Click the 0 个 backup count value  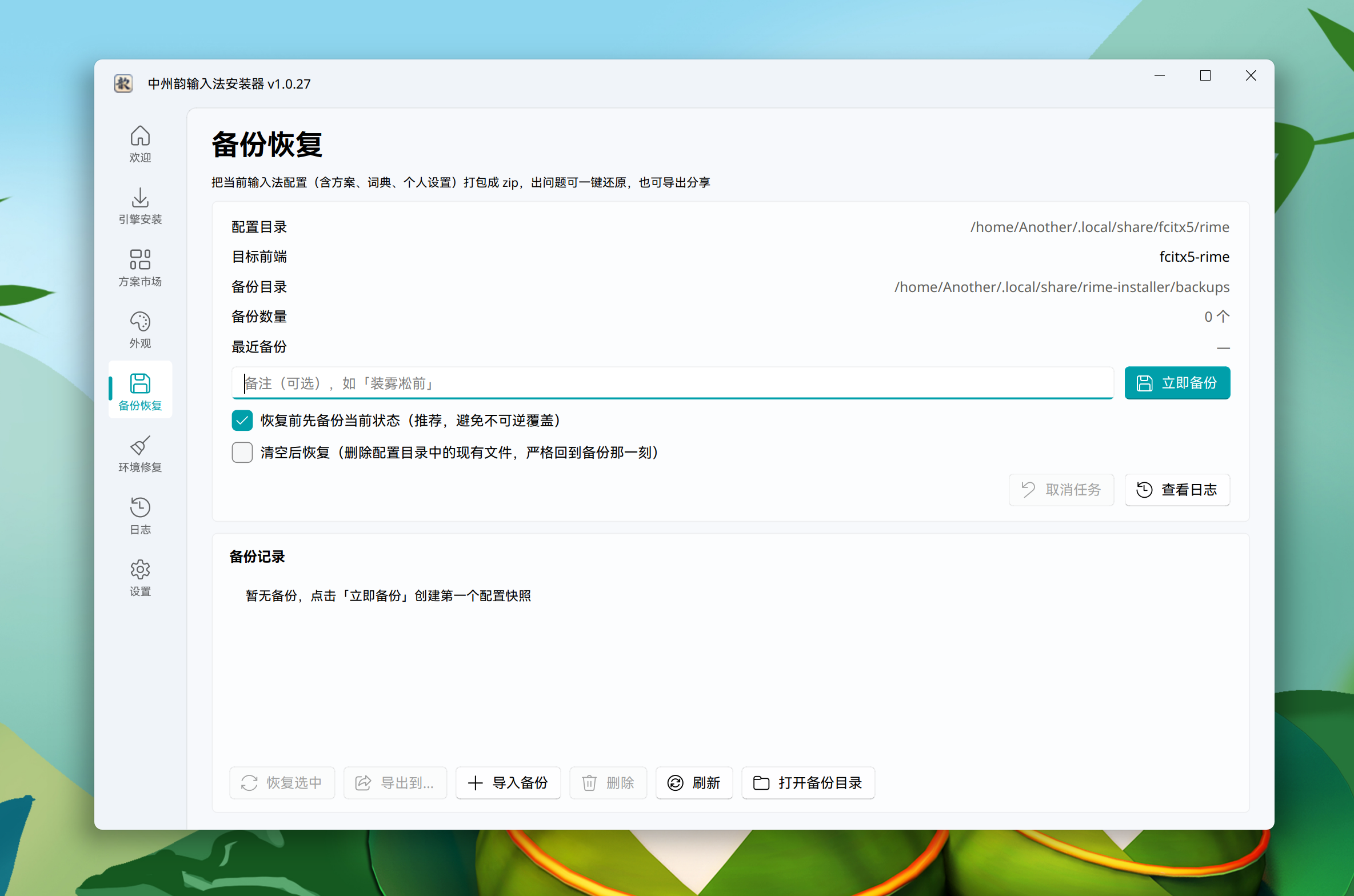(1216, 317)
